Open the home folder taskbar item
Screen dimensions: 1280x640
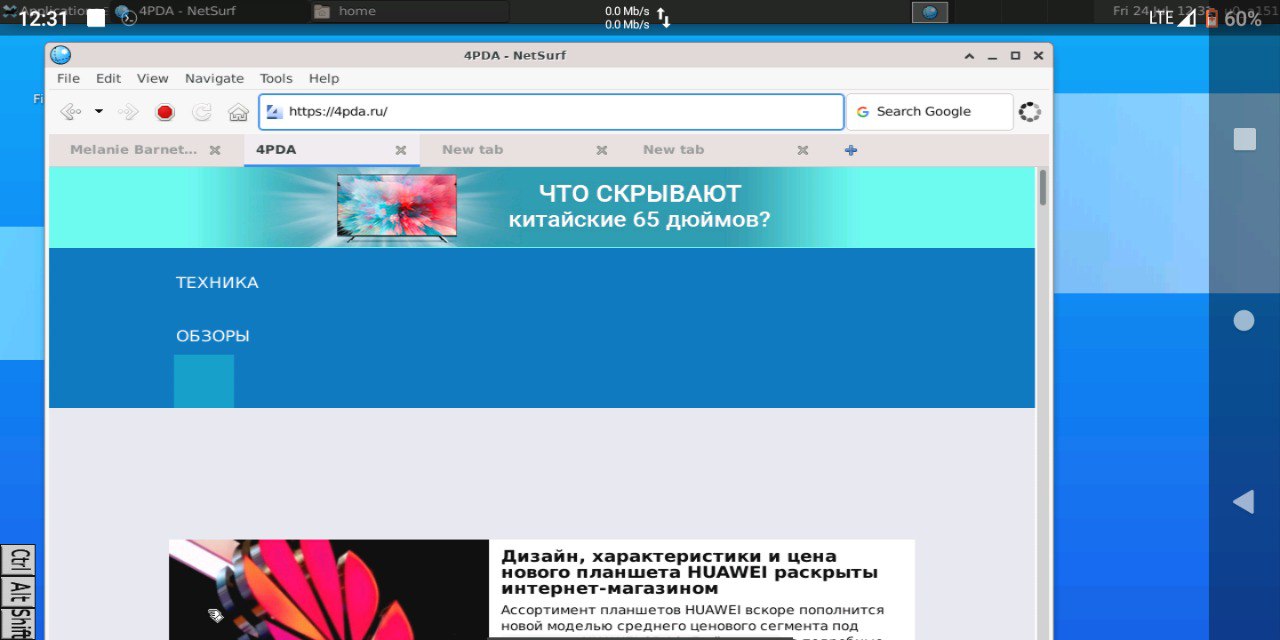[x=409, y=12]
